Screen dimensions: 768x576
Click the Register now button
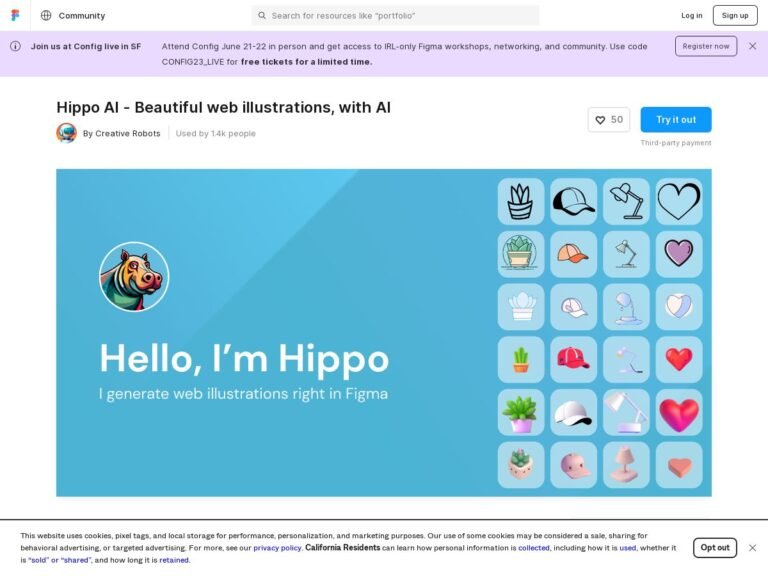(706, 46)
